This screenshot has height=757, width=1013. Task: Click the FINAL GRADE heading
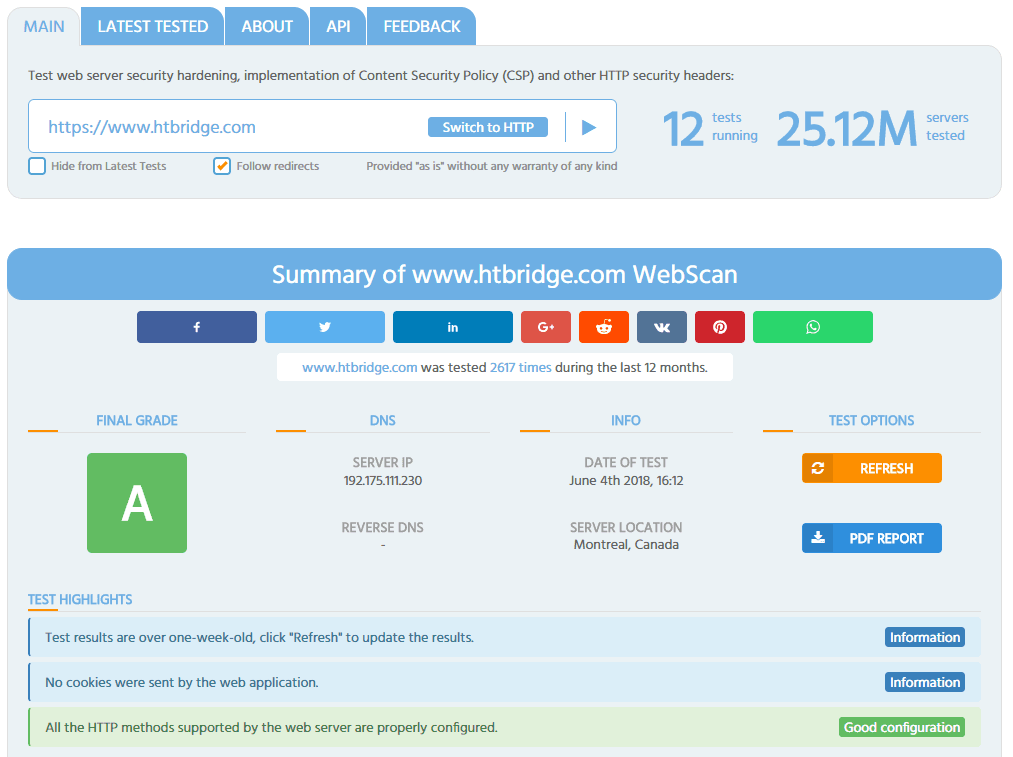(137, 420)
